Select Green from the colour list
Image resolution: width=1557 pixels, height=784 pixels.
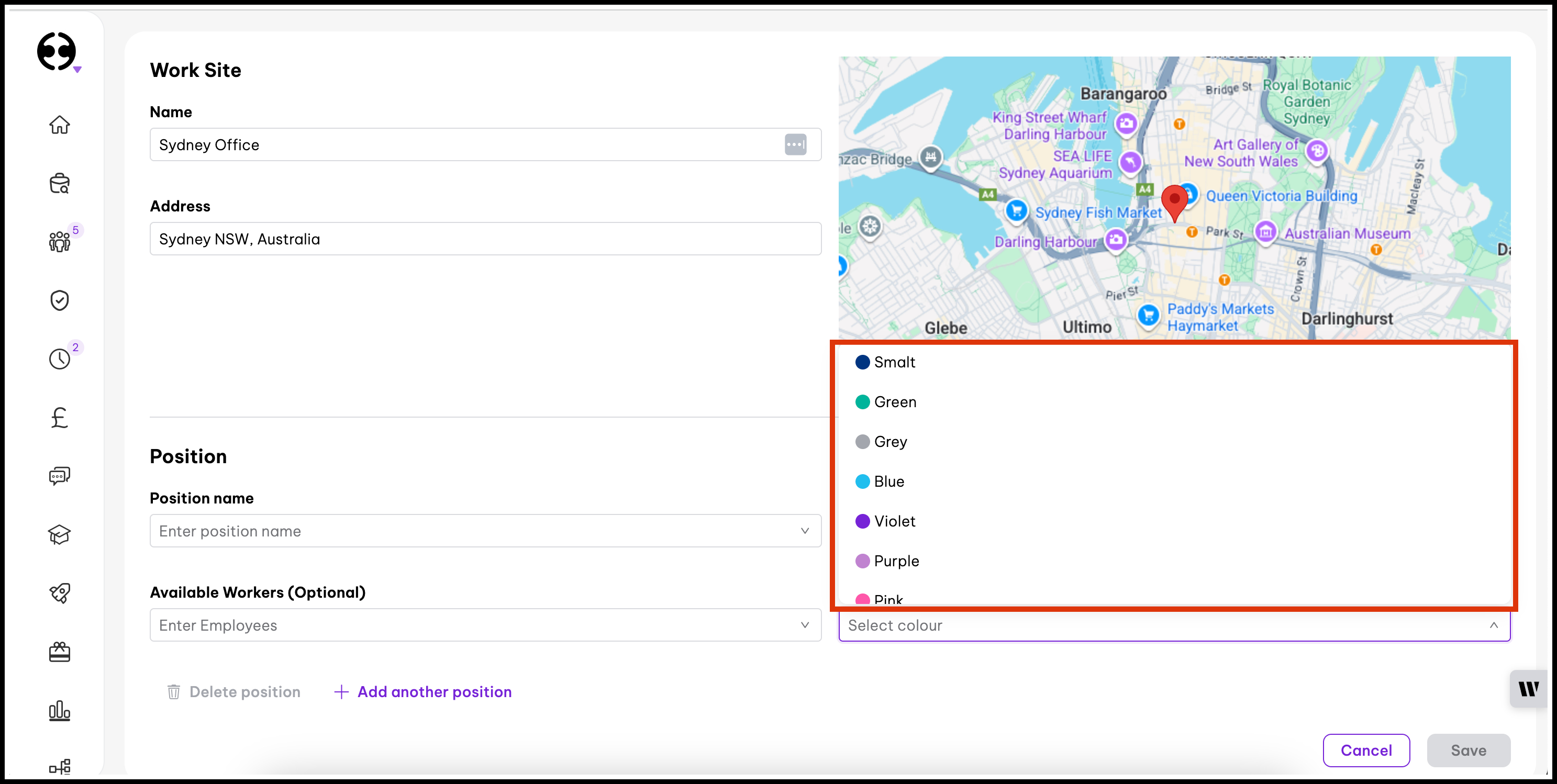pyautogui.click(x=895, y=401)
